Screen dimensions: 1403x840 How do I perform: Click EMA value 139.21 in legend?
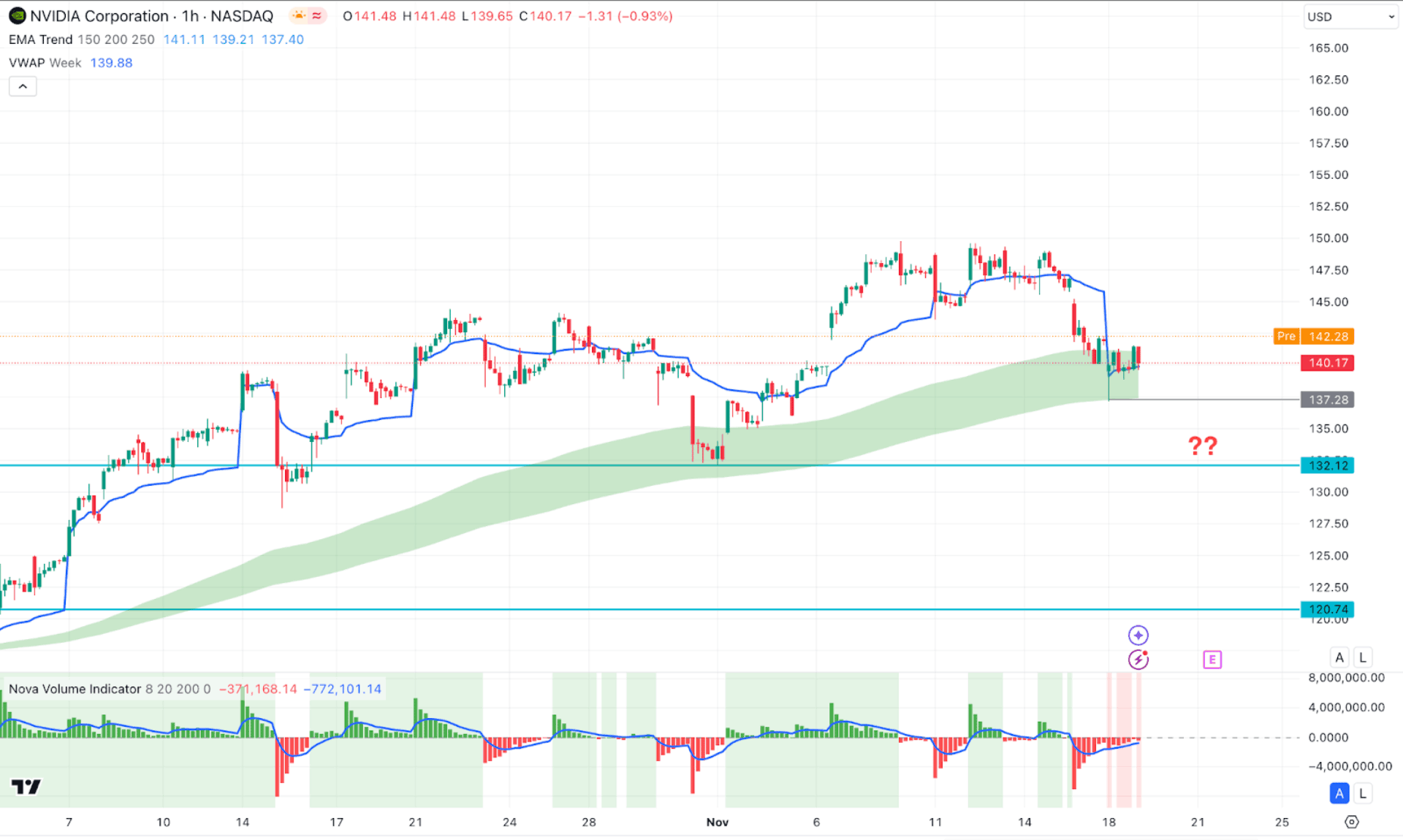[x=233, y=39]
